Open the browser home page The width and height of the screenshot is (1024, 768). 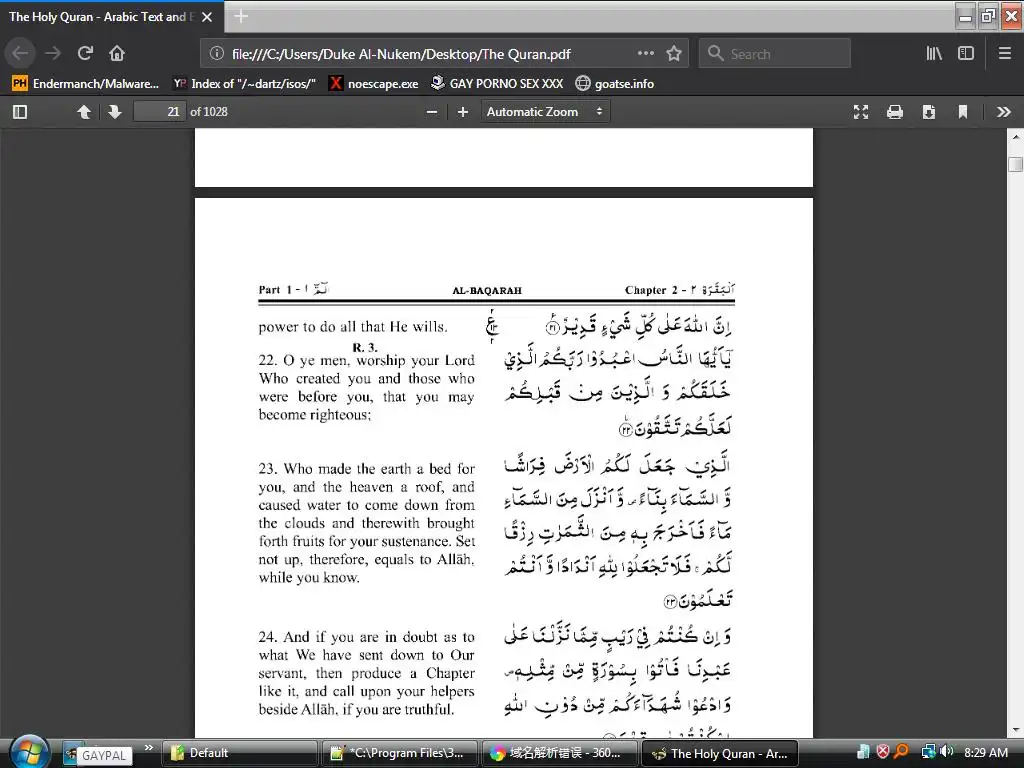point(117,53)
